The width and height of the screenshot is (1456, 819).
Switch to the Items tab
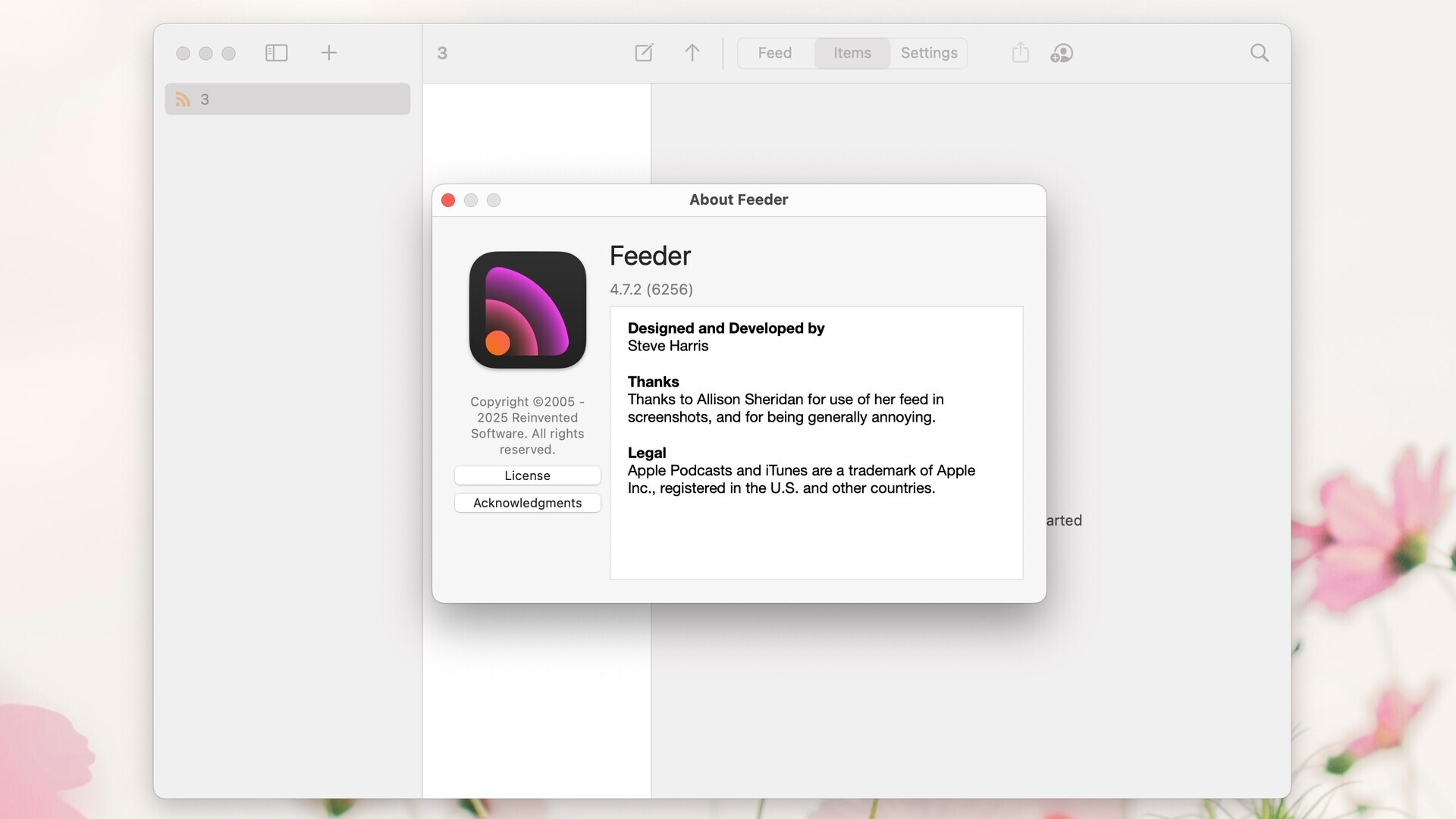pyautogui.click(x=852, y=53)
